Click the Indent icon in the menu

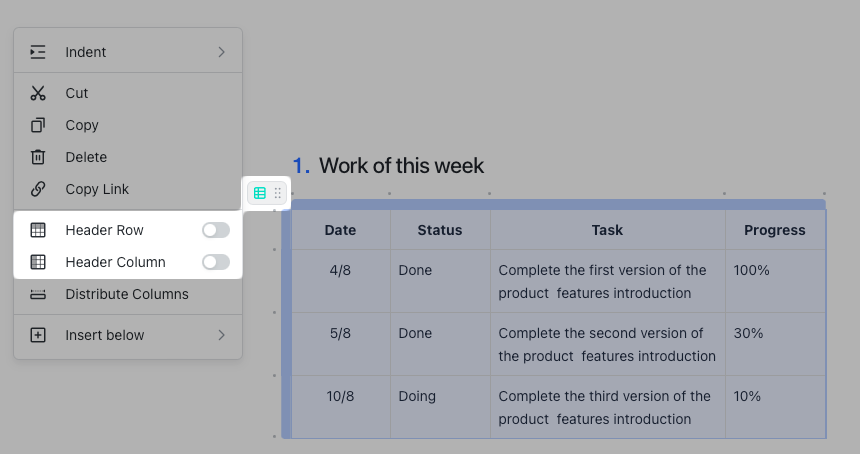click(38, 52)
